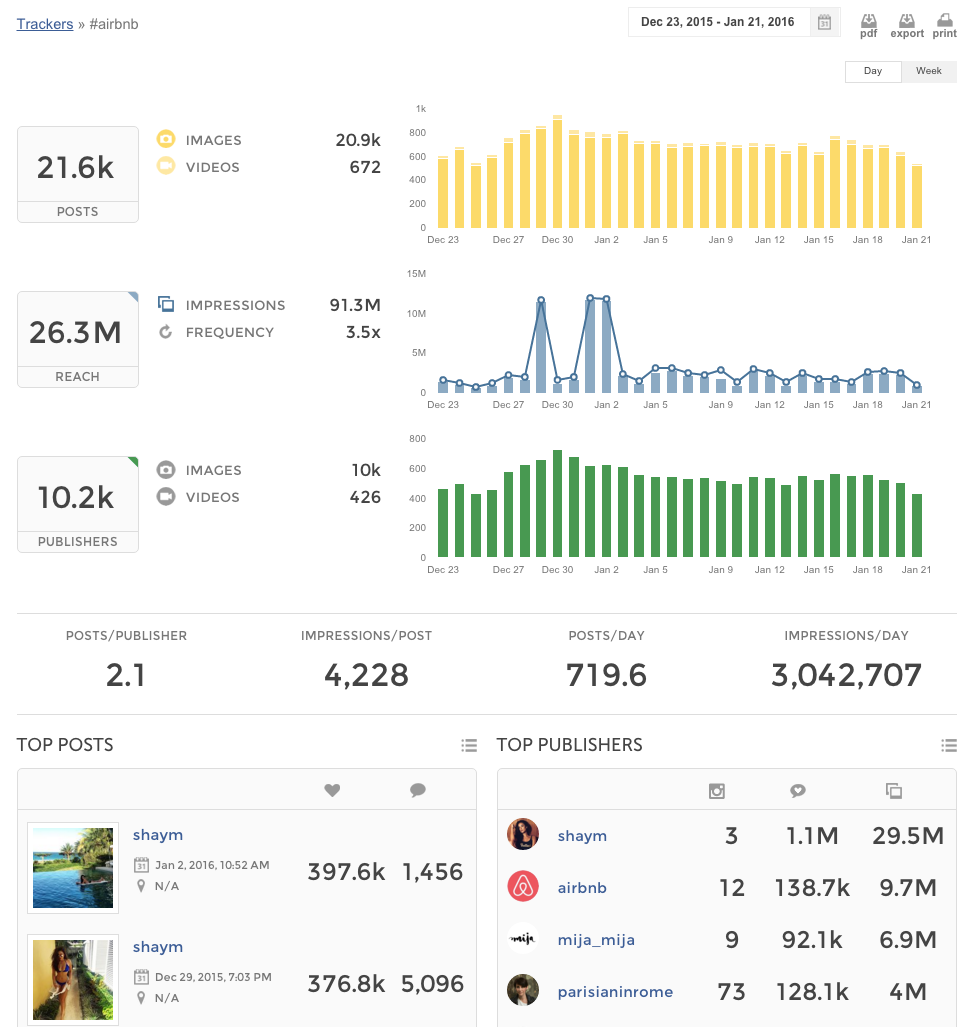This screenshot has height=1027, width=972.
Task: Click shaym's 29.5M impressions value
Action: click(908, 836)
